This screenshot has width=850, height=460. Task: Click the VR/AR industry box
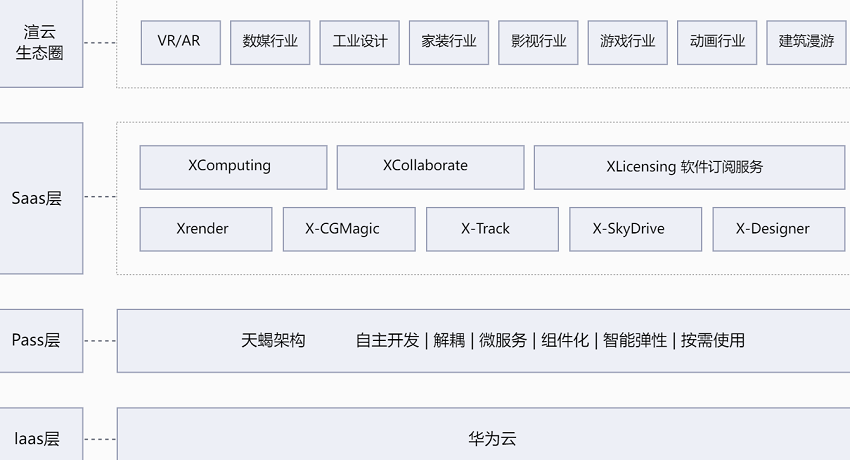click(180, 42)
